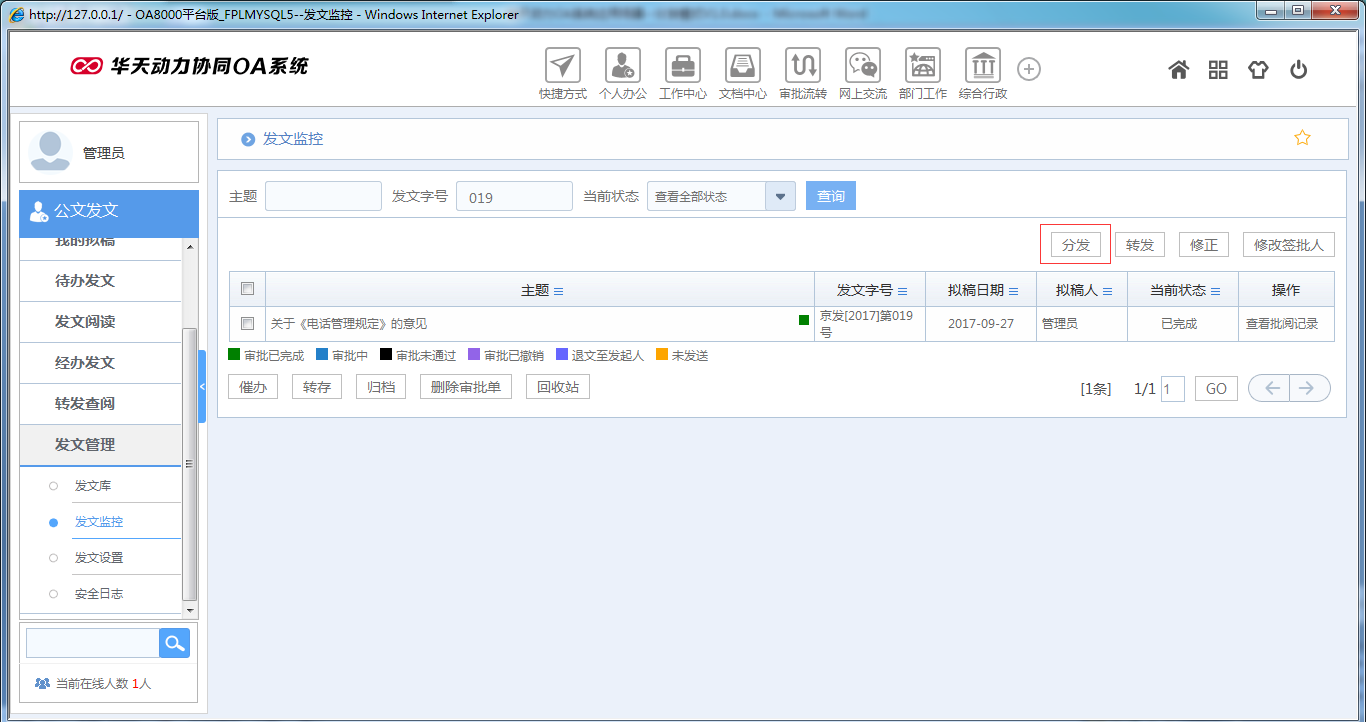Tick the checkbox for 关于《电话管理规定》的意见 row

pyautogui.click(x=246, y=323)
